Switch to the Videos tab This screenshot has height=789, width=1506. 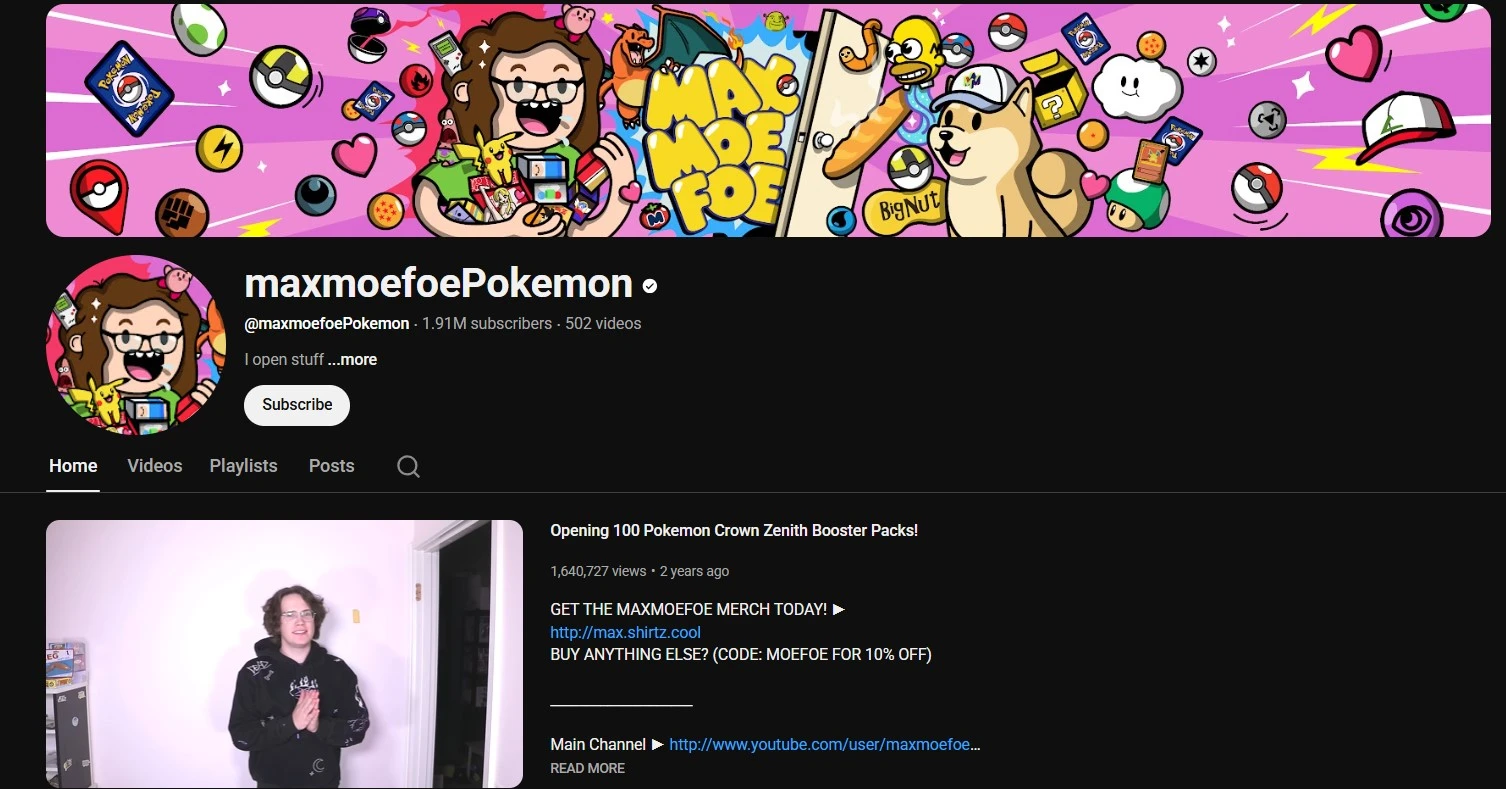click(x=154, y=466)
